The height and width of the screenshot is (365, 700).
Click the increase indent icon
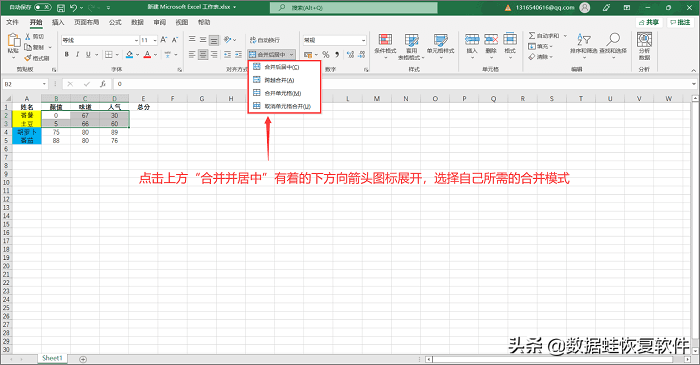(x=238, y=54)
